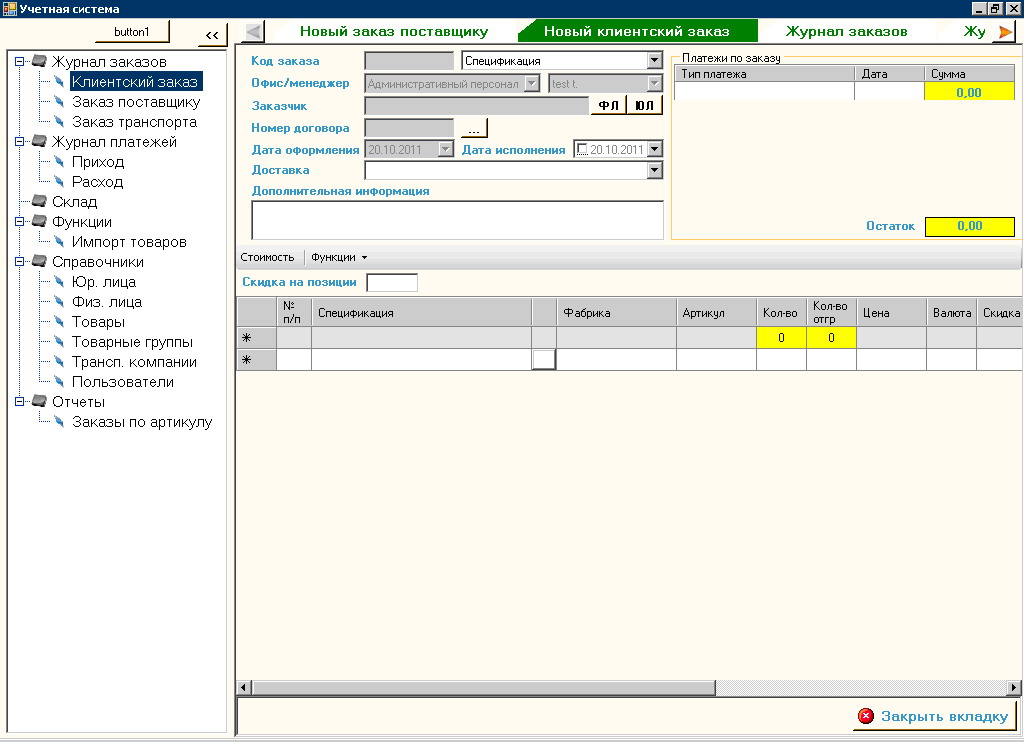Open the Доставка dropdown list
1024x742 pixels.
pos(654,170)
